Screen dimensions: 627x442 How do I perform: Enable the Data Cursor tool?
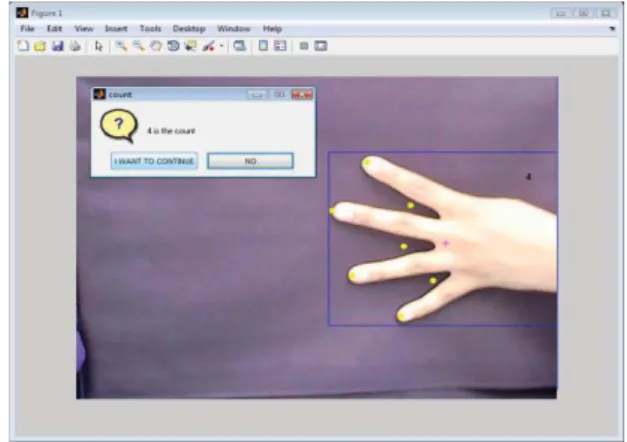[191, 46]
